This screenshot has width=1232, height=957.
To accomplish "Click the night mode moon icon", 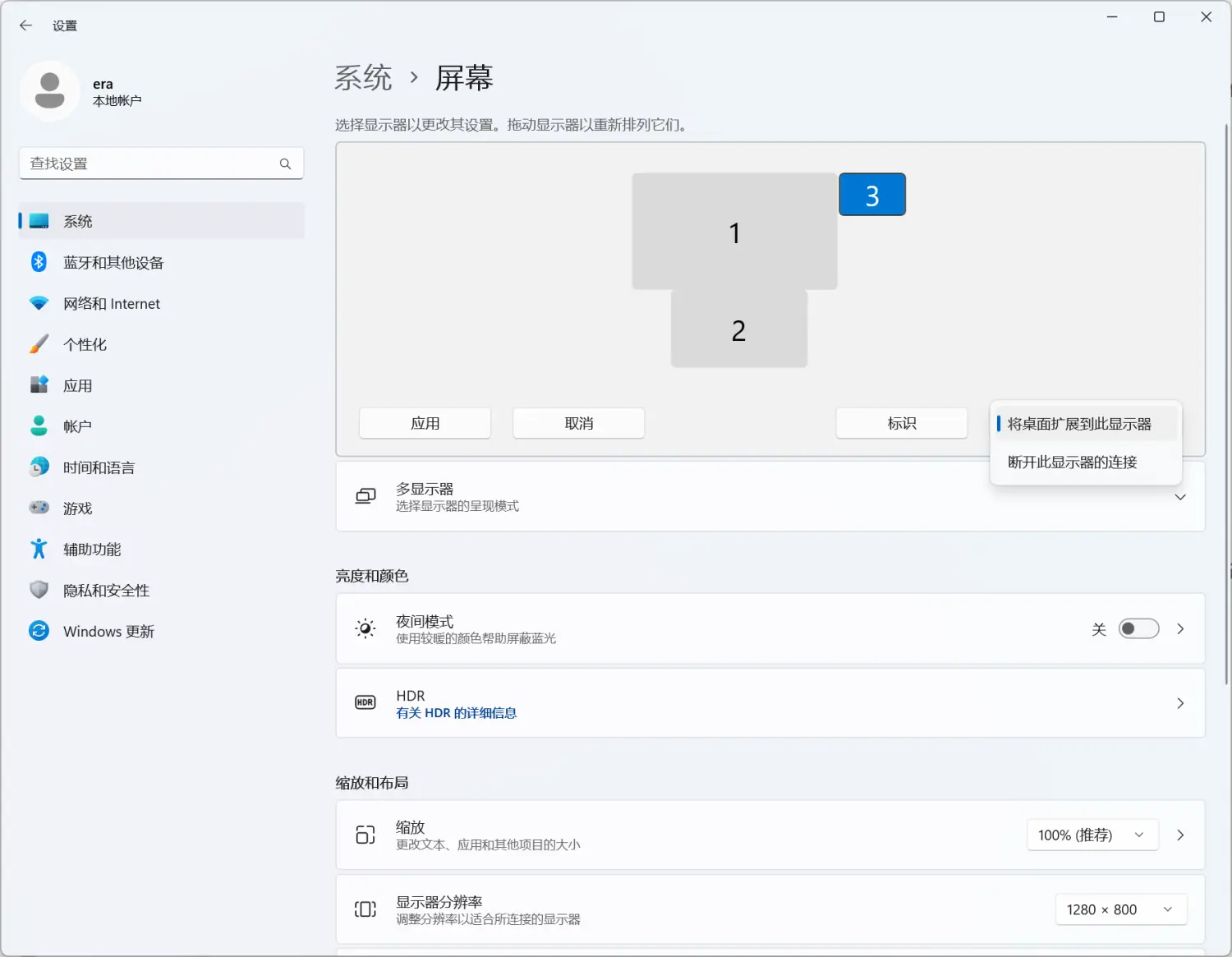I will (365, 628).
